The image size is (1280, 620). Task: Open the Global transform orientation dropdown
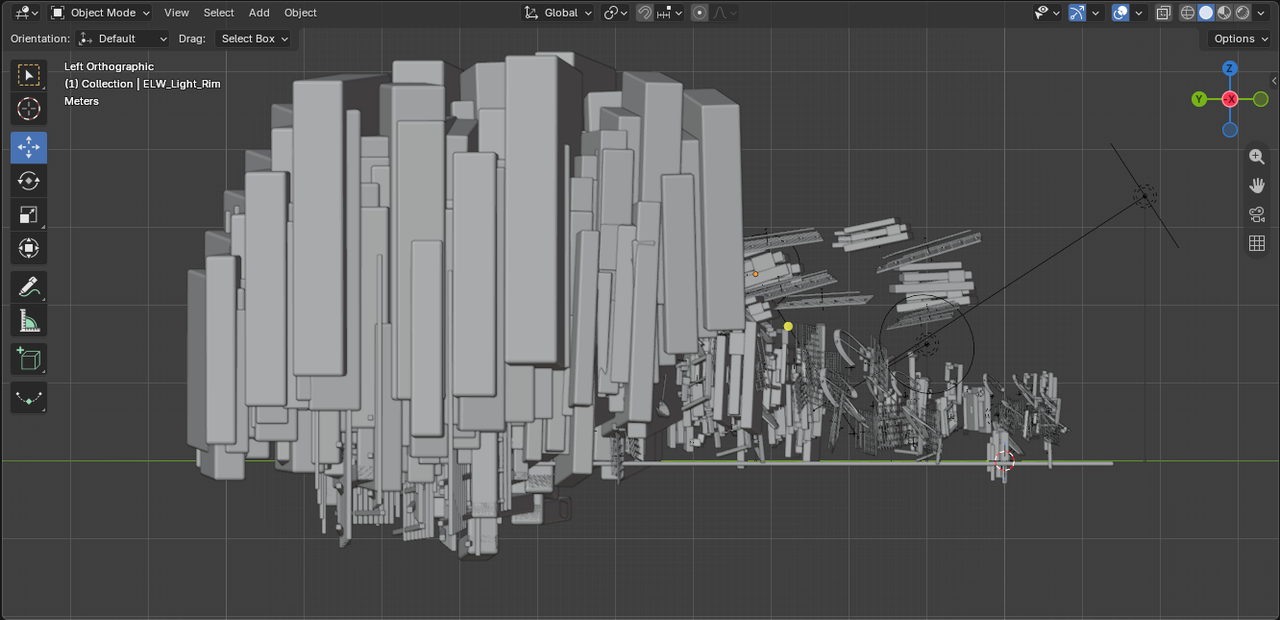(558, 13)
